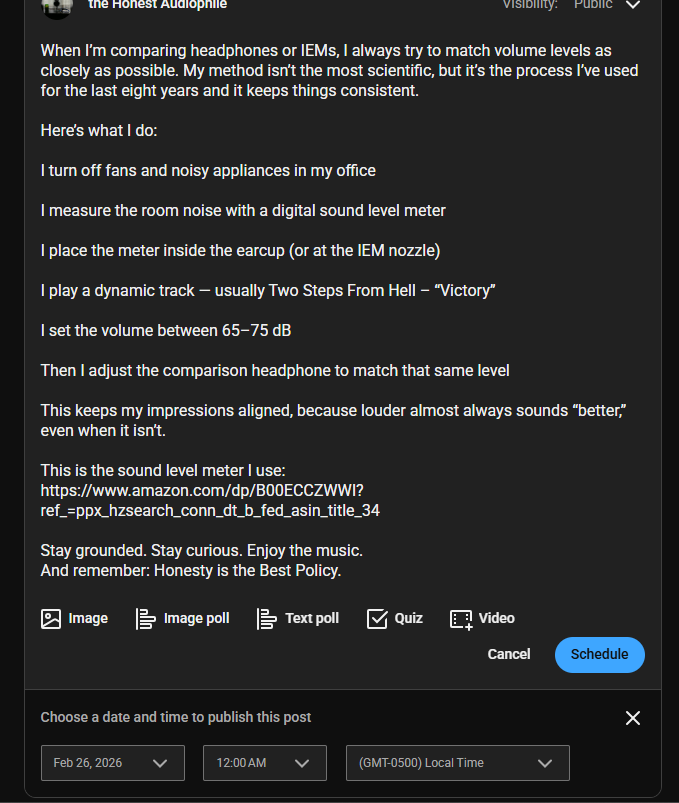Click the channel avatar thumbnail
Screen dimensions: 679x803
[57, 6]
